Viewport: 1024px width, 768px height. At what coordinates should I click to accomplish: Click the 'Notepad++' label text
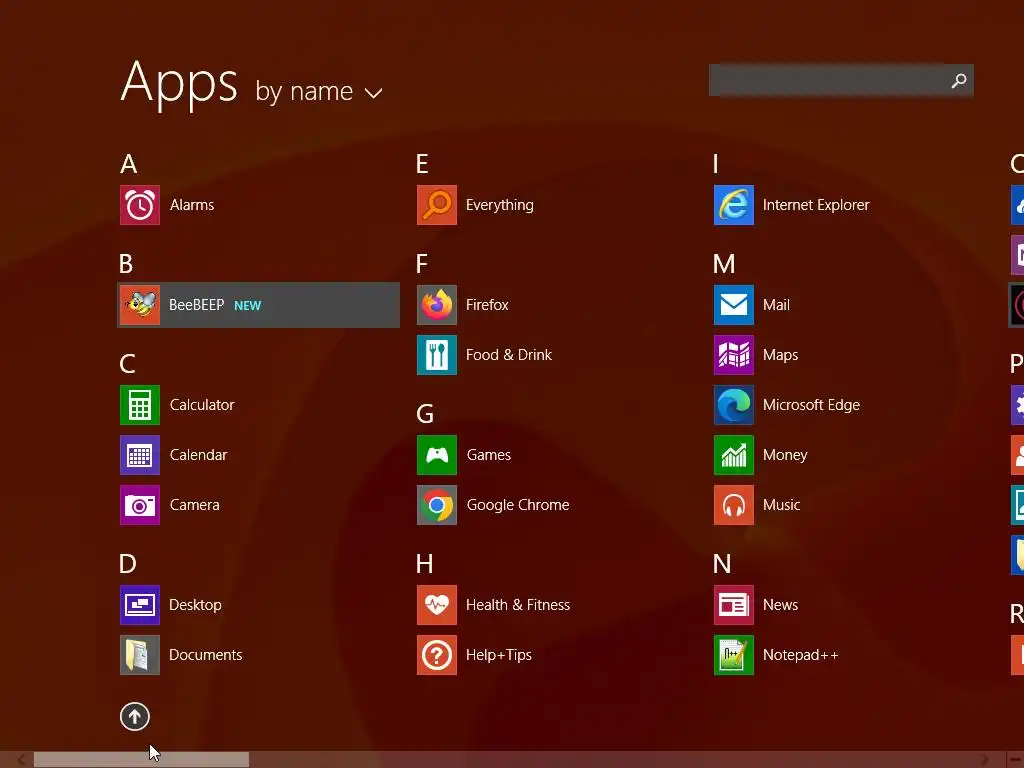(x=801, y=656)
